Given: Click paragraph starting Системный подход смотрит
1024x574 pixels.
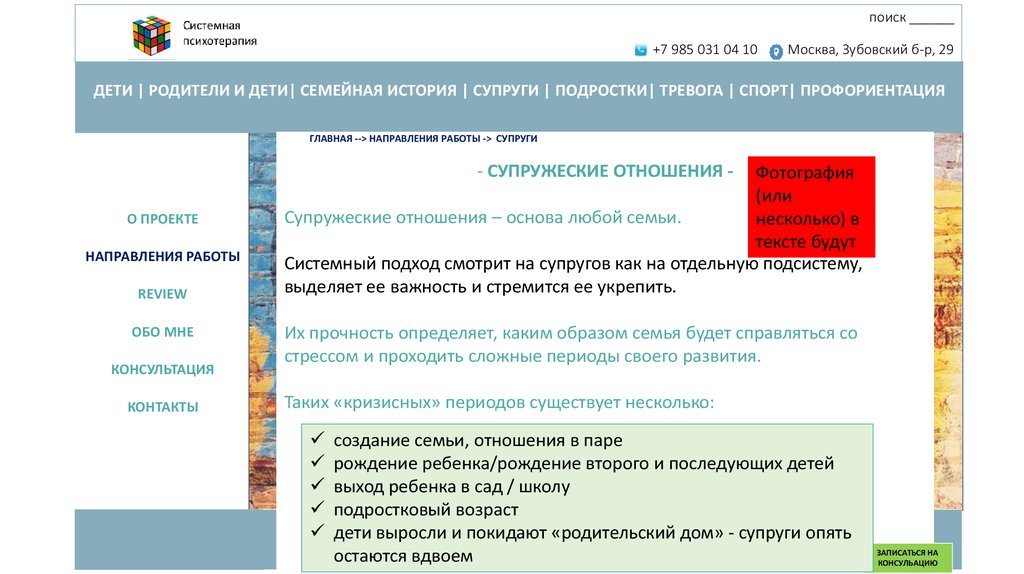Looking at the screenshot, I should (x=573, y=276).
